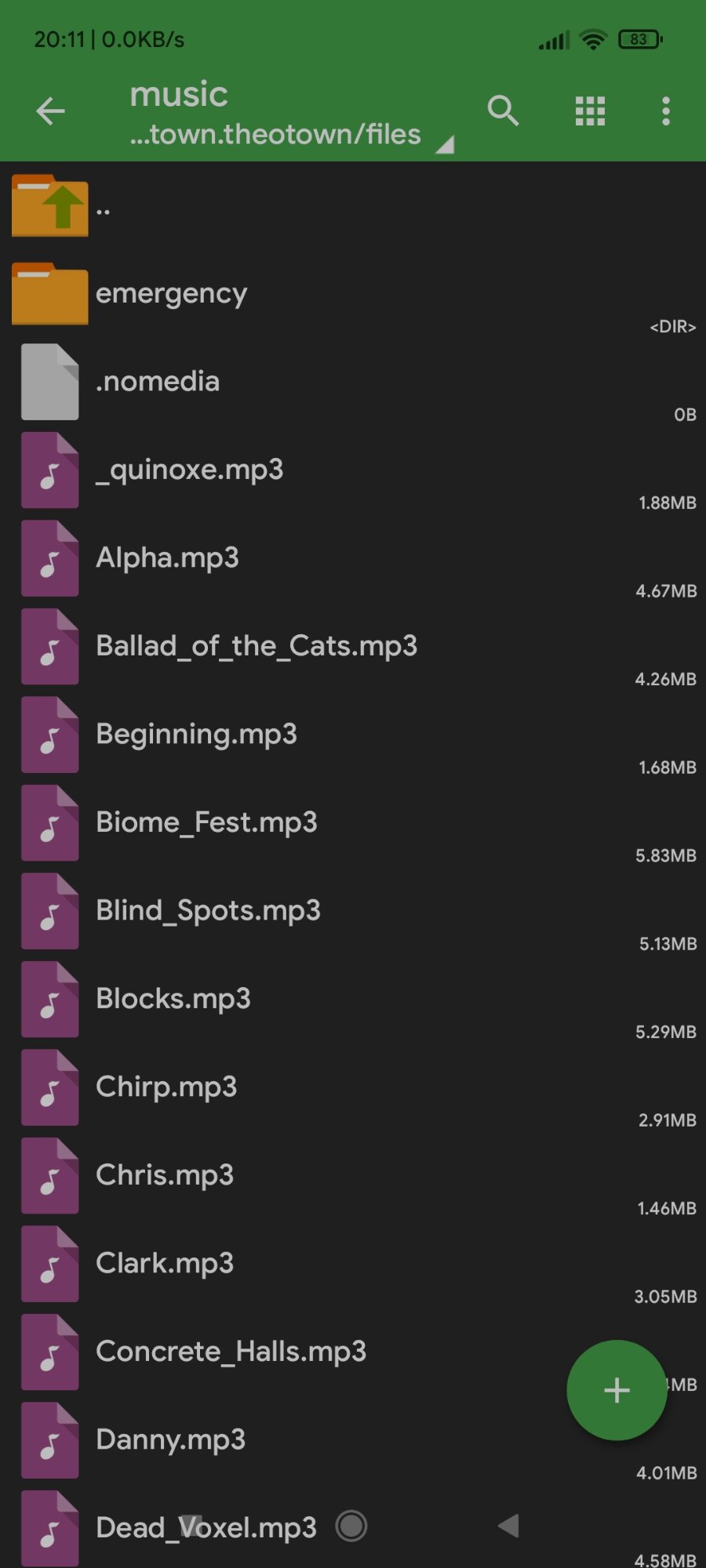The width and height of the screenshot is (706, 1568).
Task: Select Ballad_of_the_Cats.mp3
Action: tap(353, 647)
